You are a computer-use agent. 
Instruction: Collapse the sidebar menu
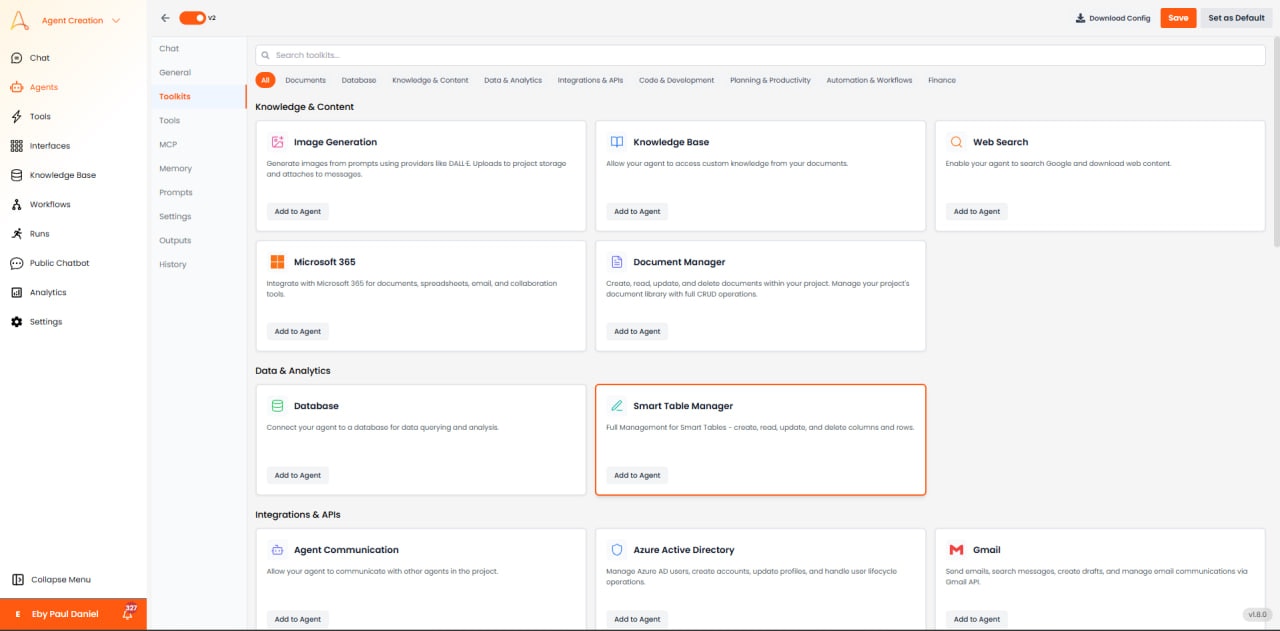tap(51, 578)
